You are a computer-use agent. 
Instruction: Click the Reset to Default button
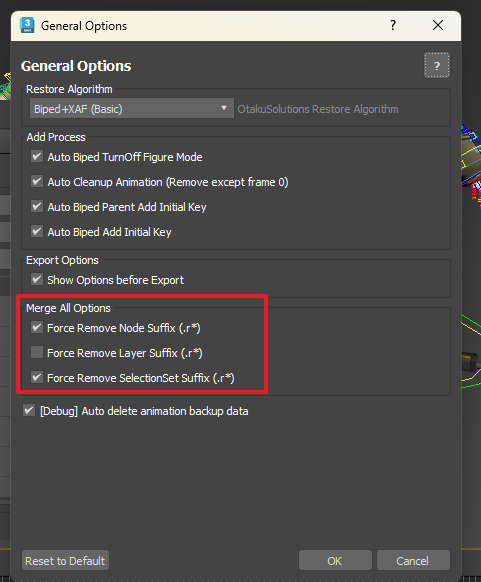(x=65, y=560)
